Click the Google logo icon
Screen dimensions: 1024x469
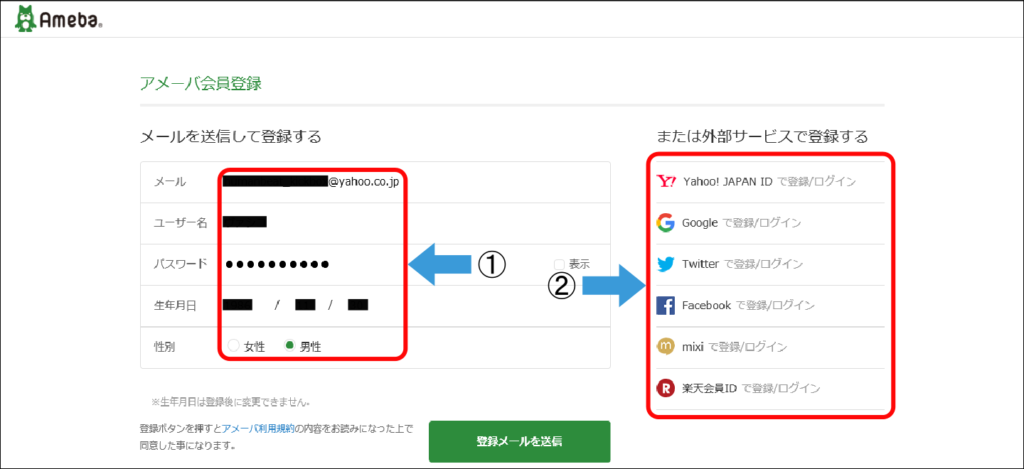666,223
